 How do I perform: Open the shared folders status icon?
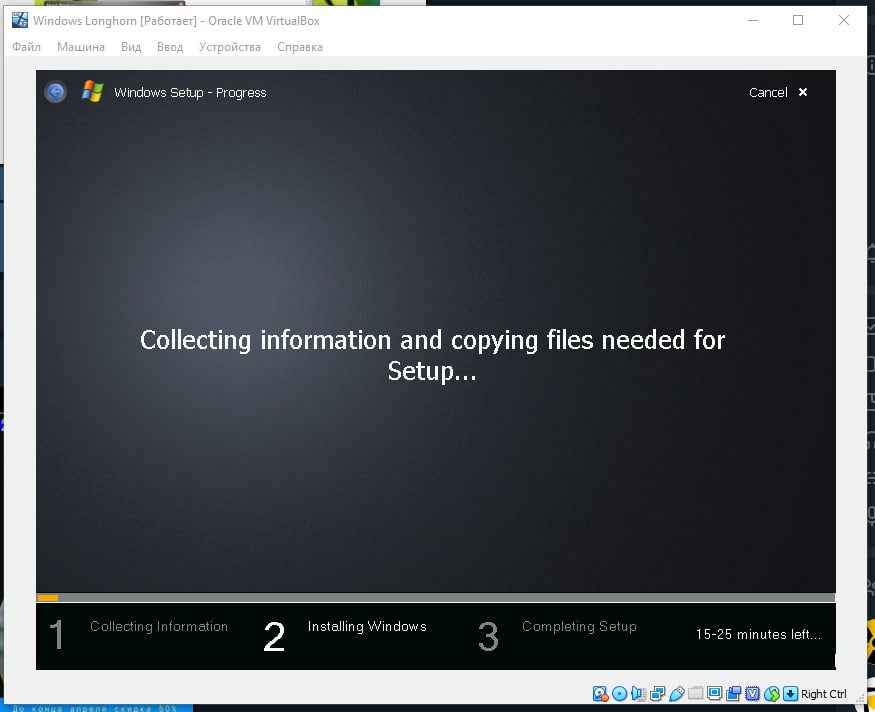[x=695, y=694]
